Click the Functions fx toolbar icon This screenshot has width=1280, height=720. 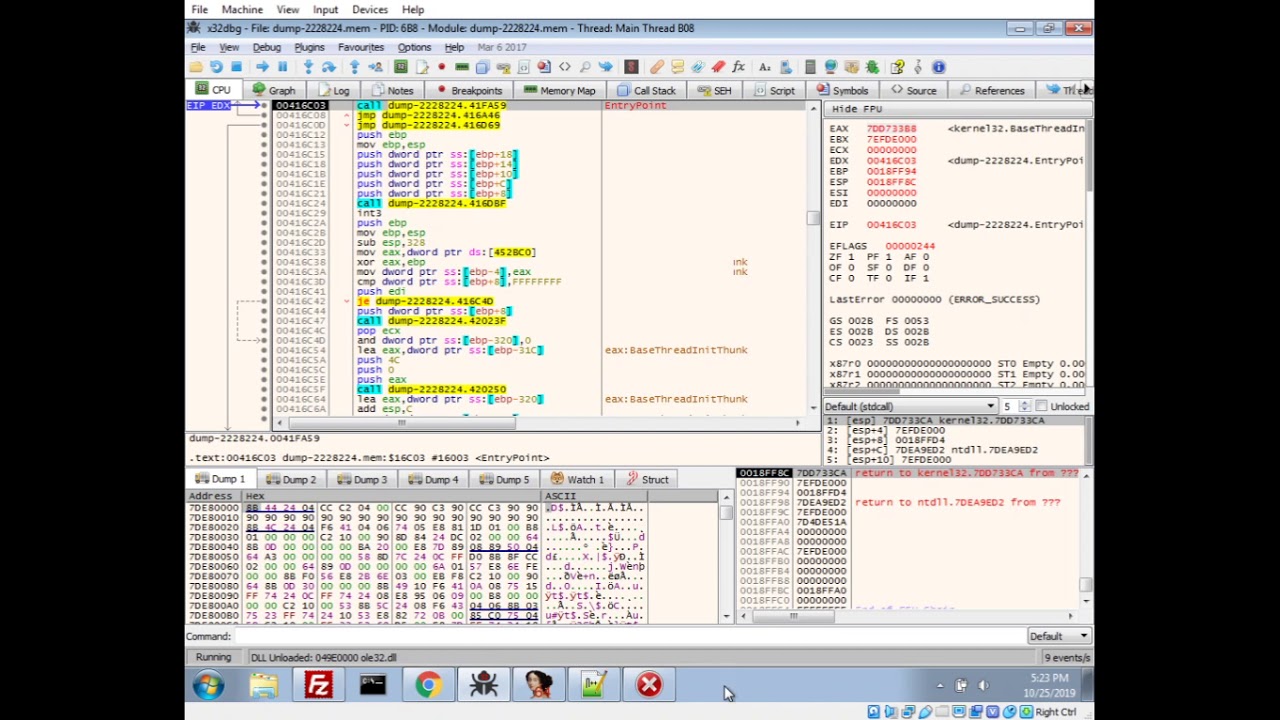point(738,67)
